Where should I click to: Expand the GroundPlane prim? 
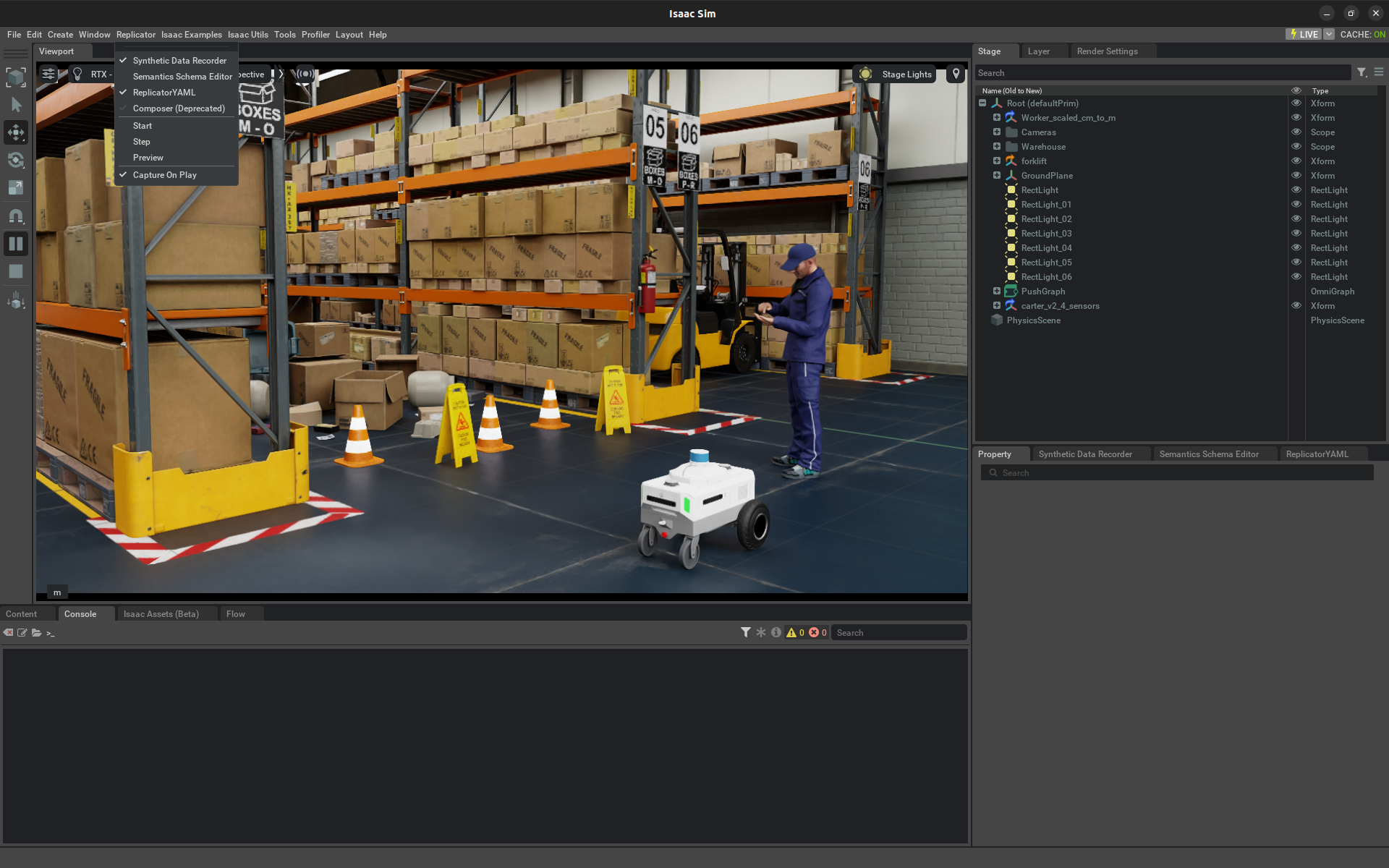point(997,176)
